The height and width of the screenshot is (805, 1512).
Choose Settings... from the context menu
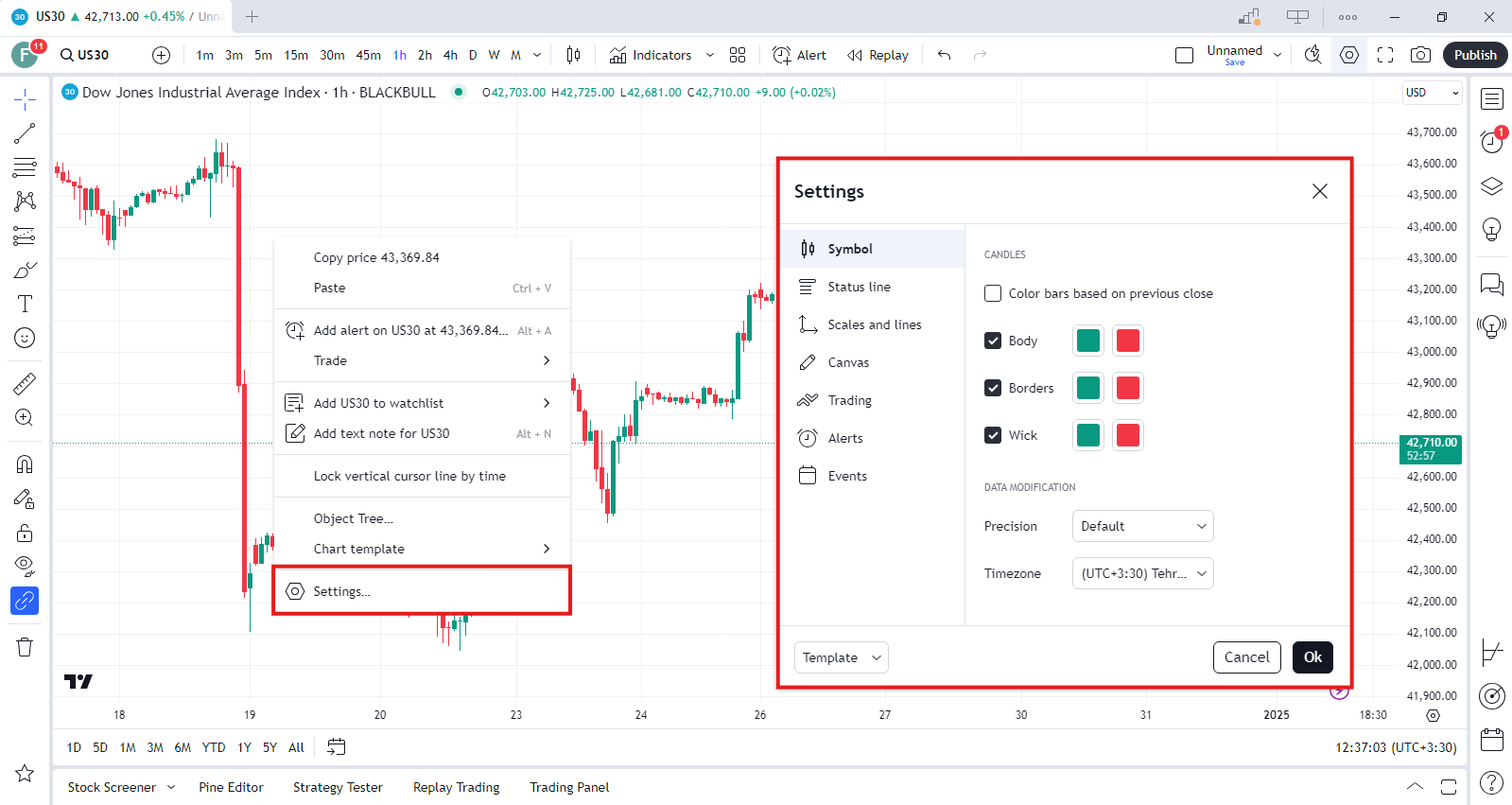[422, 591]
